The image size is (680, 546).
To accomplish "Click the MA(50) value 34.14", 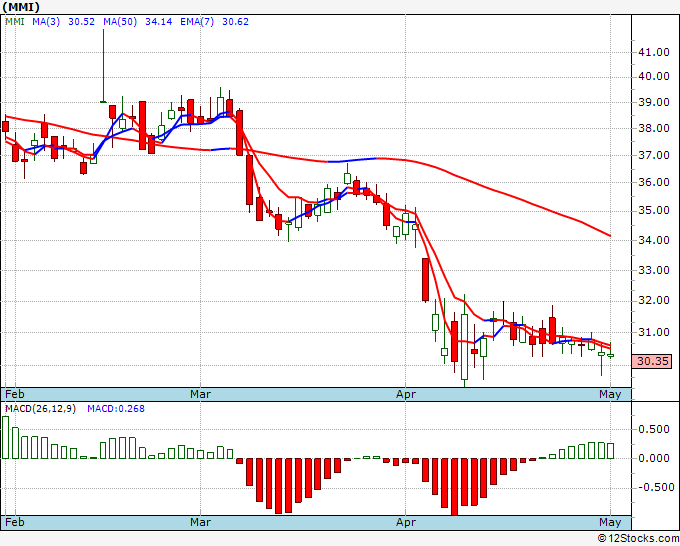I will [158, 22].
